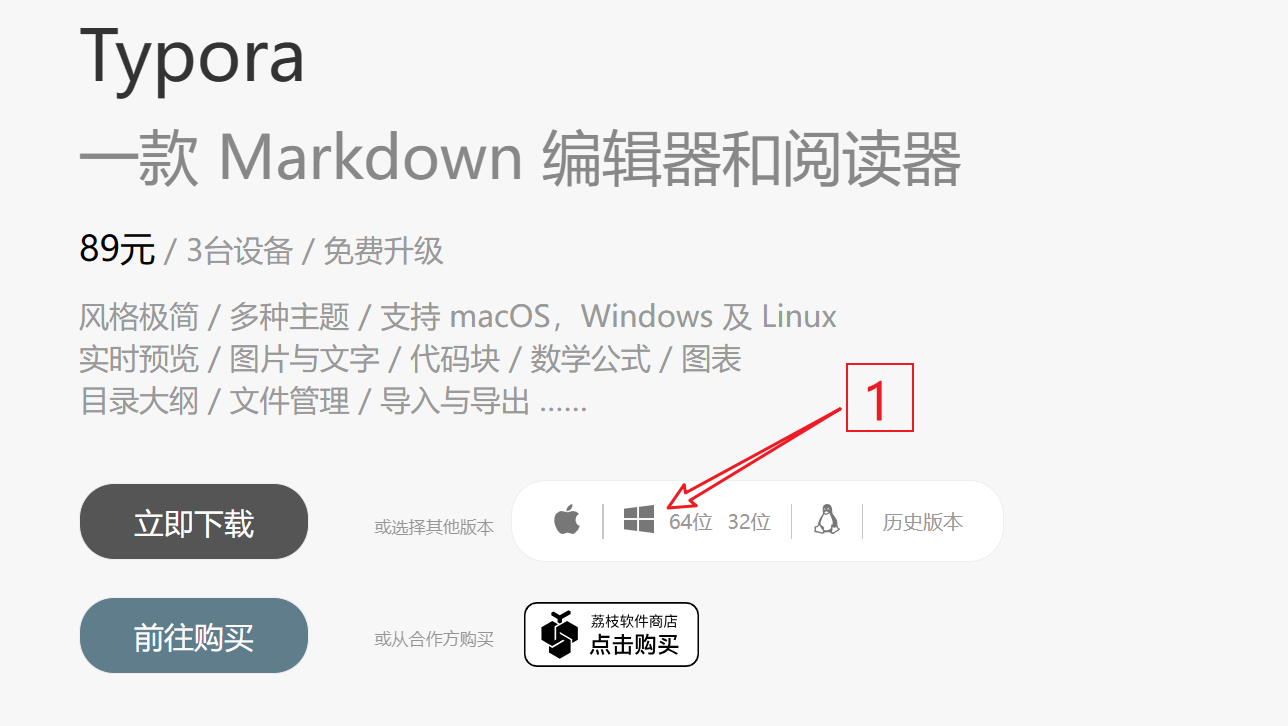The image size is (1288, 726).
Task: Open the 历史版本 link
Action: click(x=923, y=522)
